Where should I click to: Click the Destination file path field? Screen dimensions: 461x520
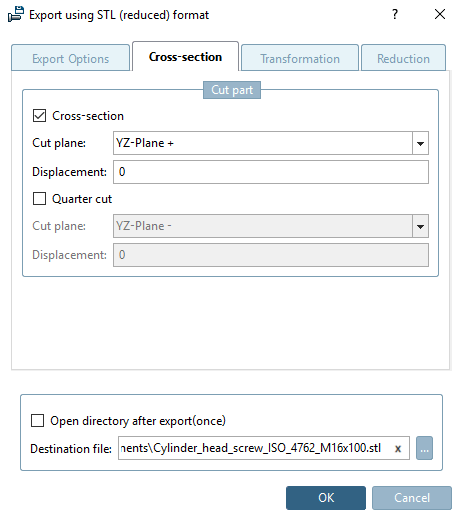click(264, 448)
